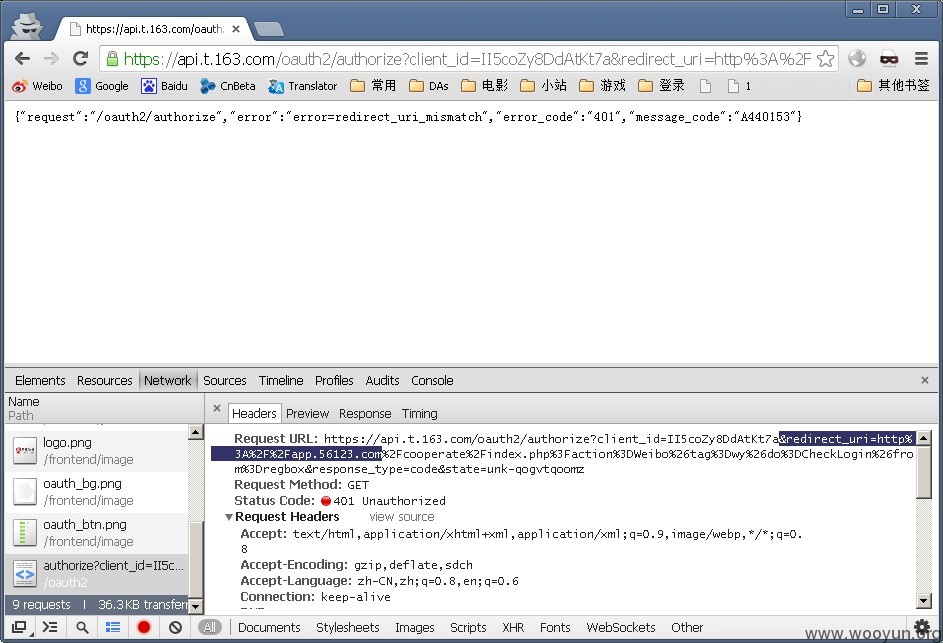This screenshot has height=643, width=943.
Task: Click devtools search magnifier icon
Action: click(82, 627)
